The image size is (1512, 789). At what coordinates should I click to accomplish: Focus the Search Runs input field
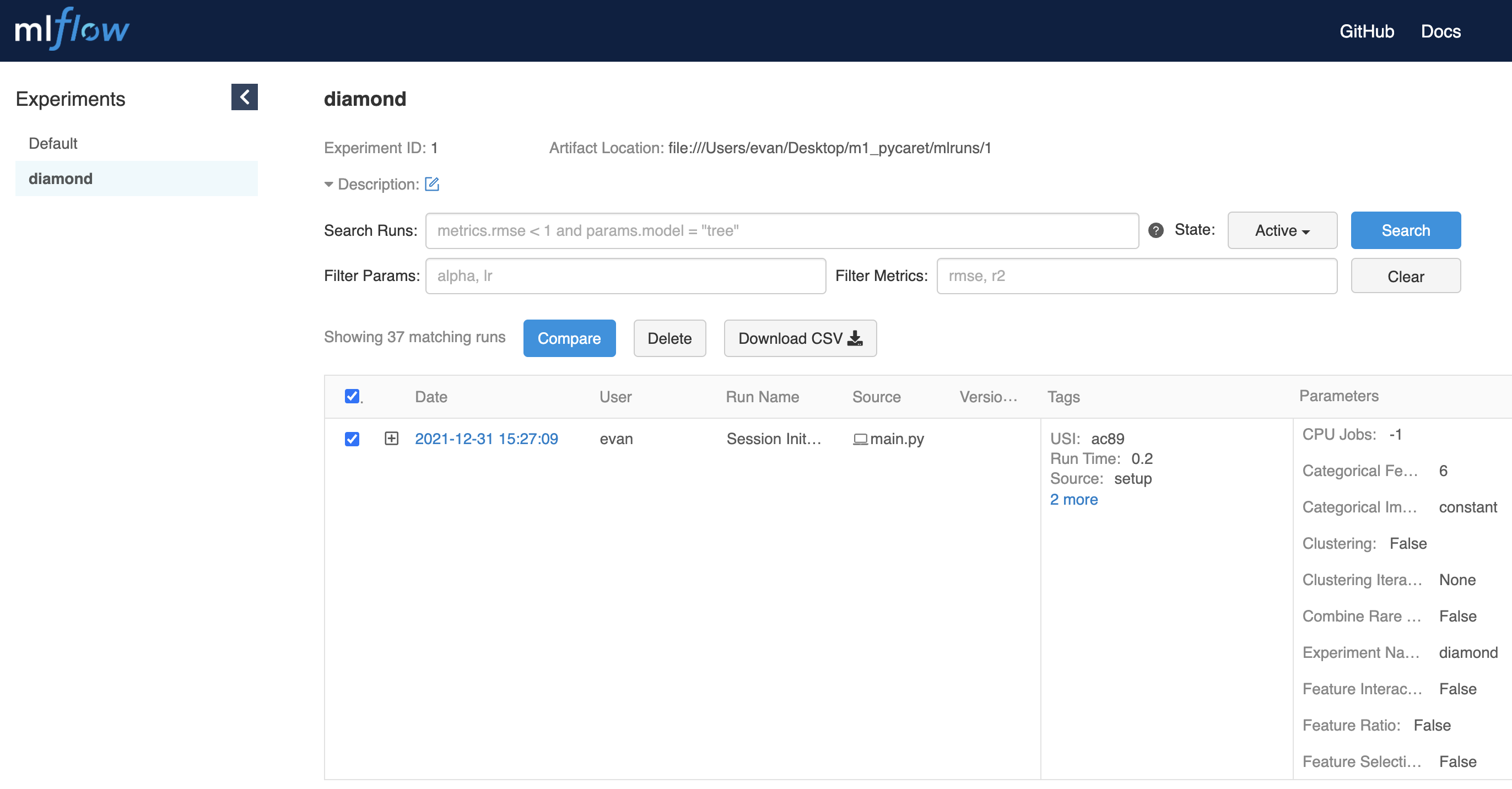(782, 230)
